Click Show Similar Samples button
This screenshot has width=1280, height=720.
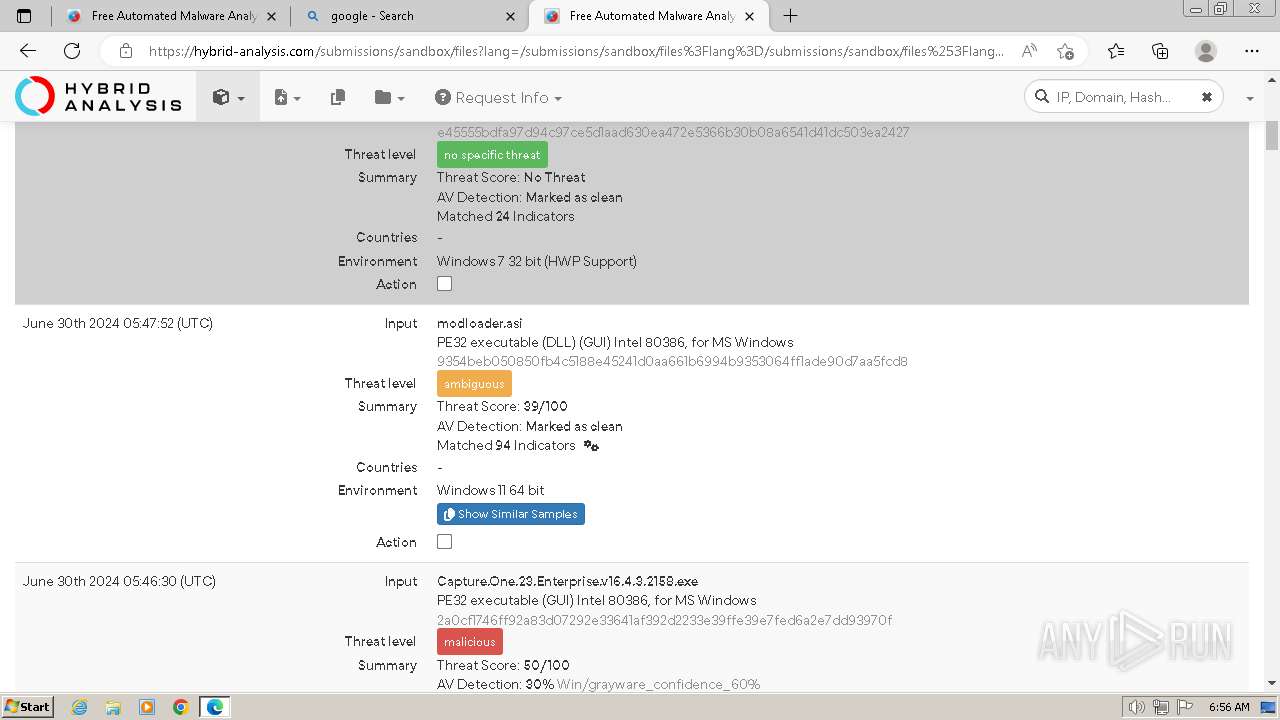(511, 514)
